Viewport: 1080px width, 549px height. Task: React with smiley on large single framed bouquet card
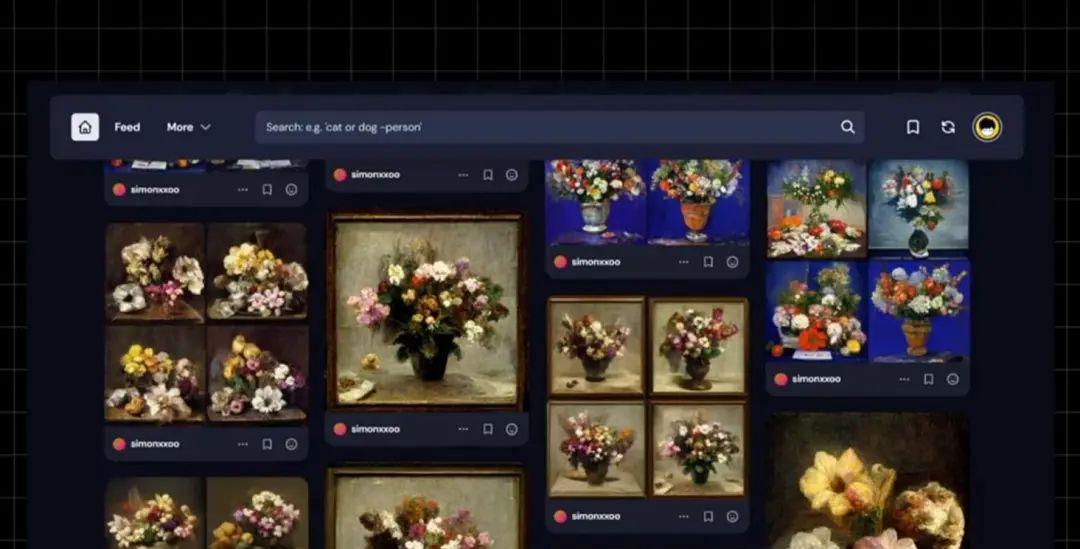[x=512, y=429]
